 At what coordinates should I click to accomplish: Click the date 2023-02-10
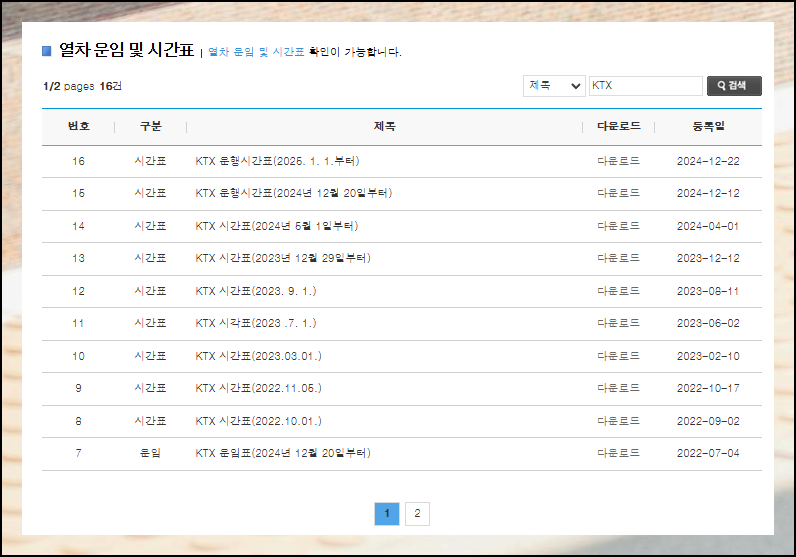tap(708, 356)
